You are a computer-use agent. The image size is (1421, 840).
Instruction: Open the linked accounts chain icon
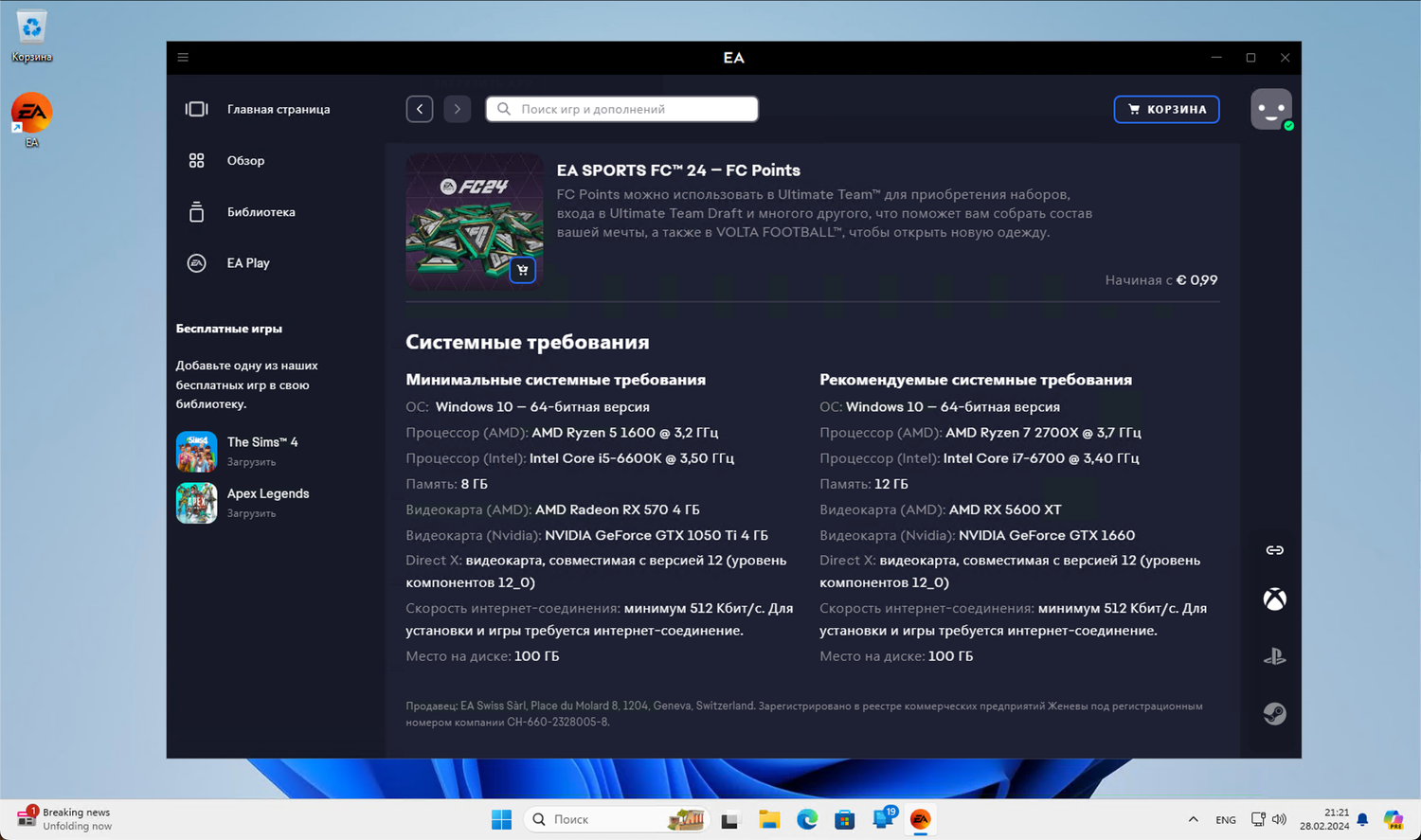click(1275, 550)
